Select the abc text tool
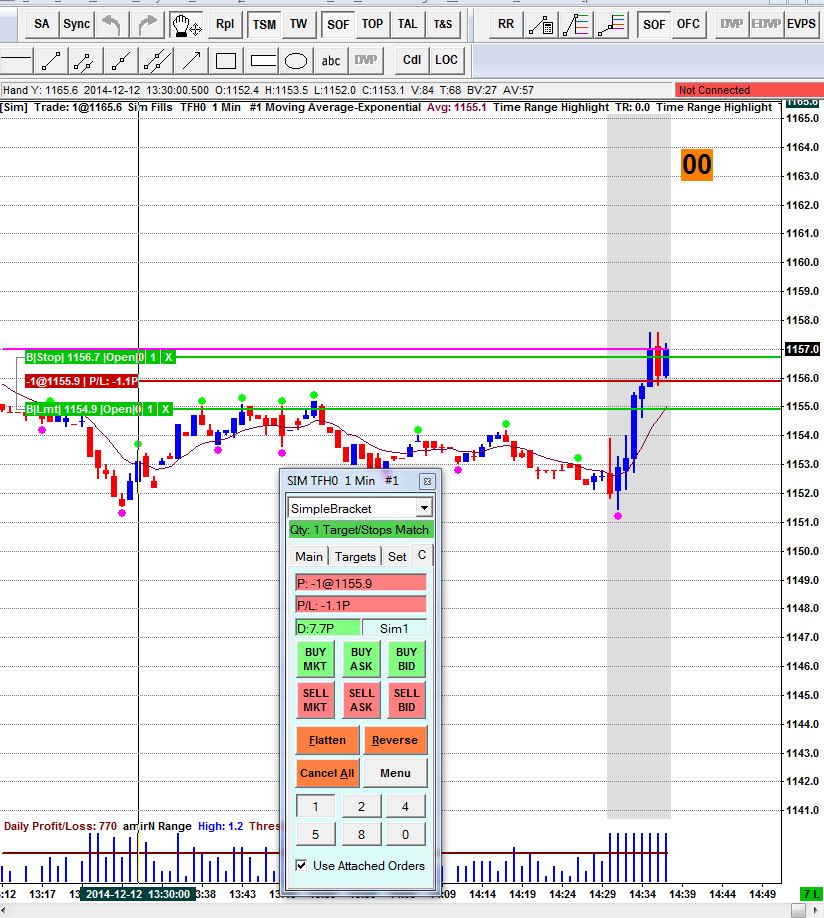Viewport: 824px width, 918px height. pyautogui.click(x=331, y=60)
